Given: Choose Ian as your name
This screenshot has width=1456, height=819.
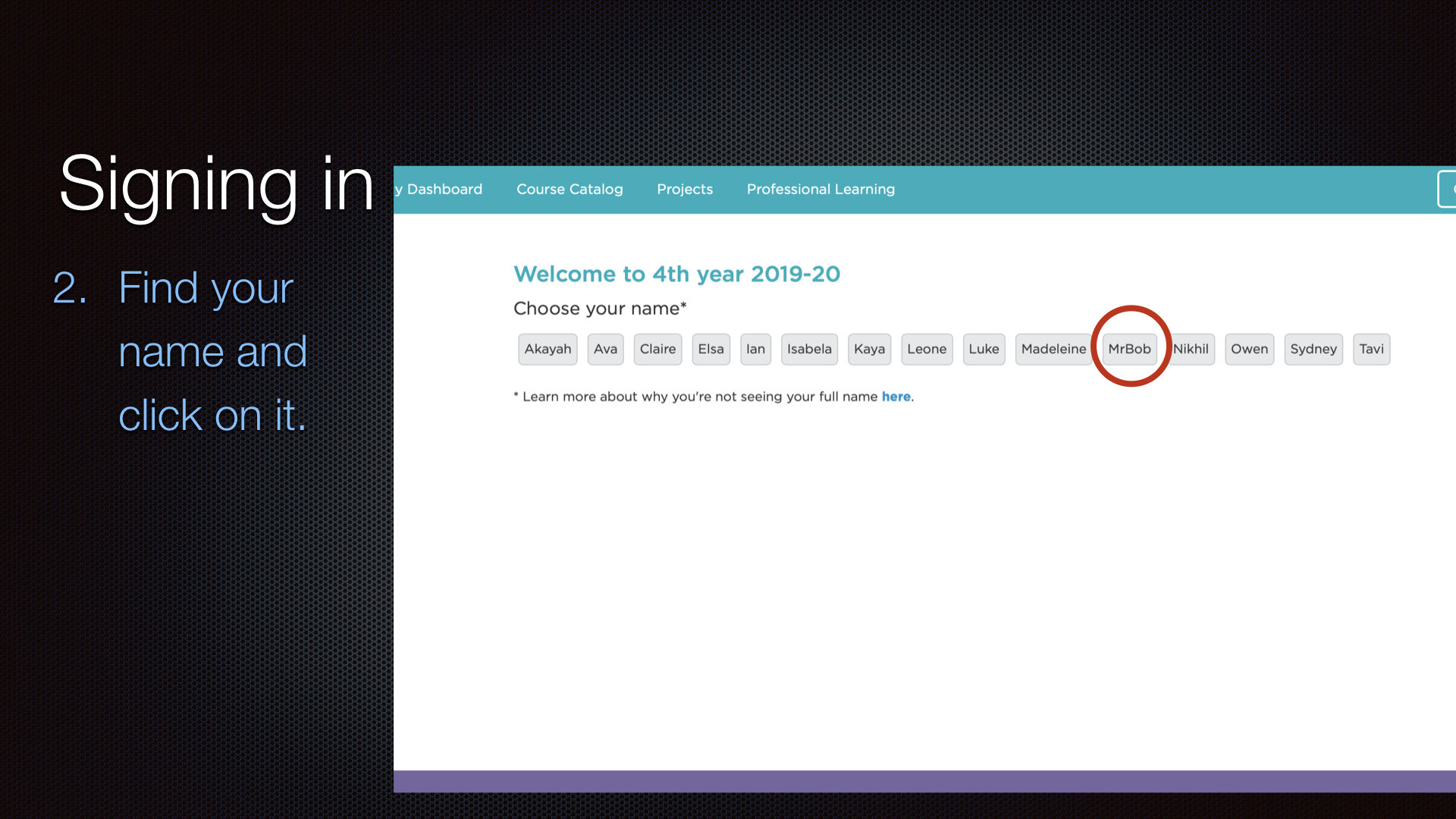Looking at the screenshot, I should (x=755, y=350).
